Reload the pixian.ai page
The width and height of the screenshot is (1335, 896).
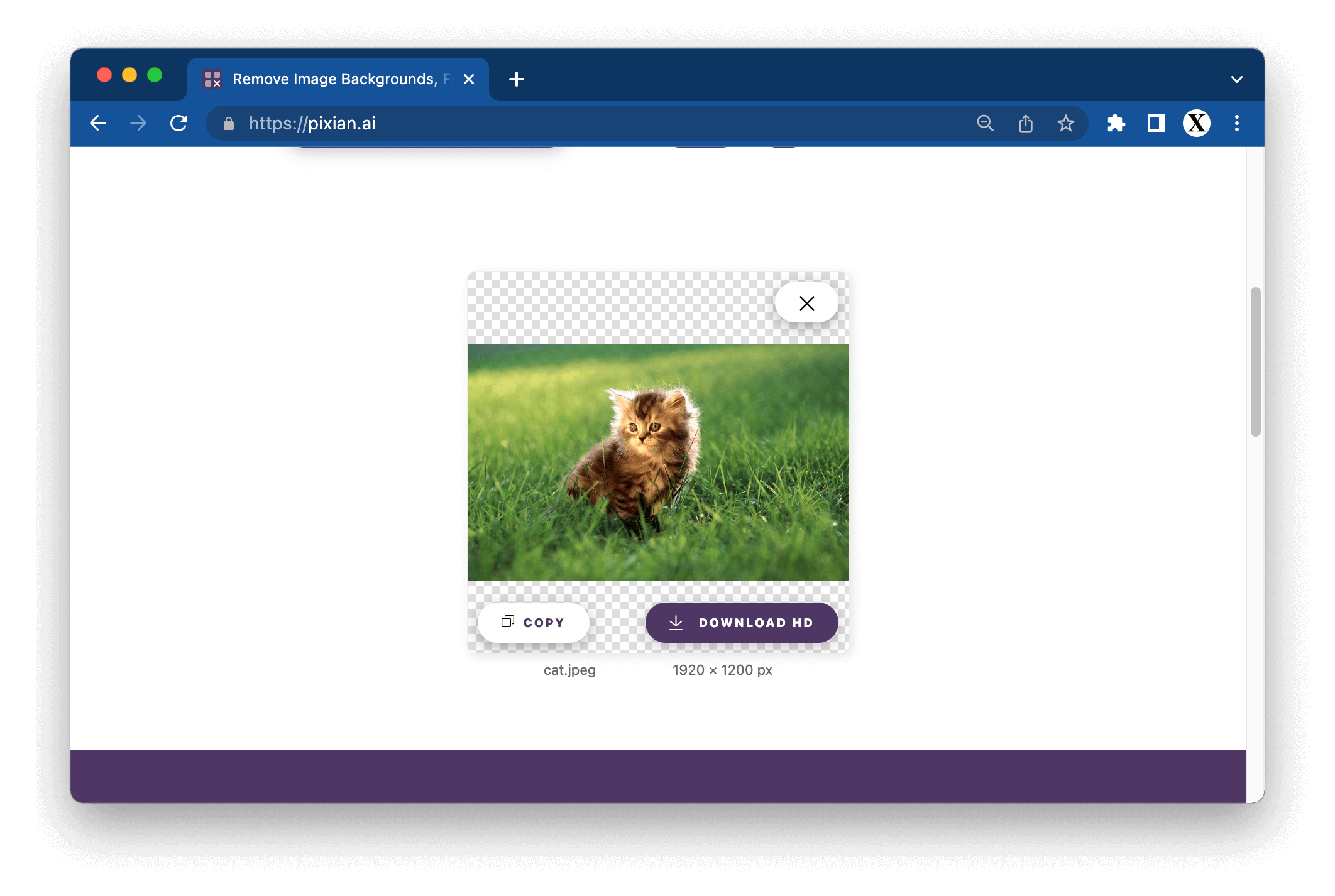coord(179,123)
